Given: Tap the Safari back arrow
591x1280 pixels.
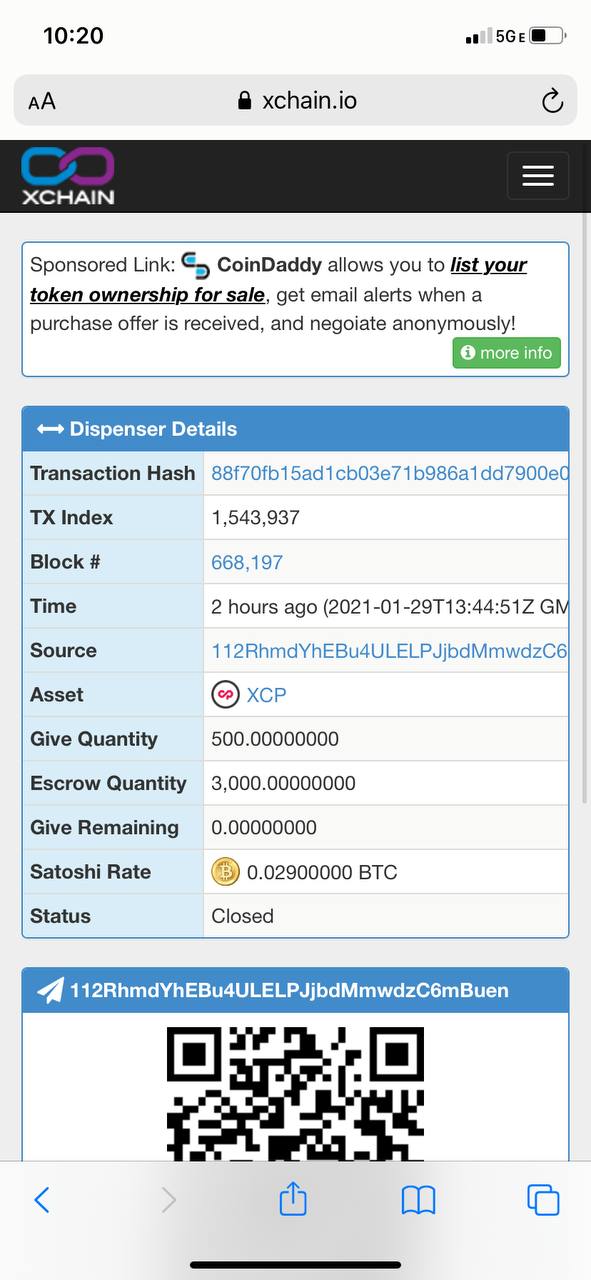Looking at the screenshot, I should click(42, 1199).
